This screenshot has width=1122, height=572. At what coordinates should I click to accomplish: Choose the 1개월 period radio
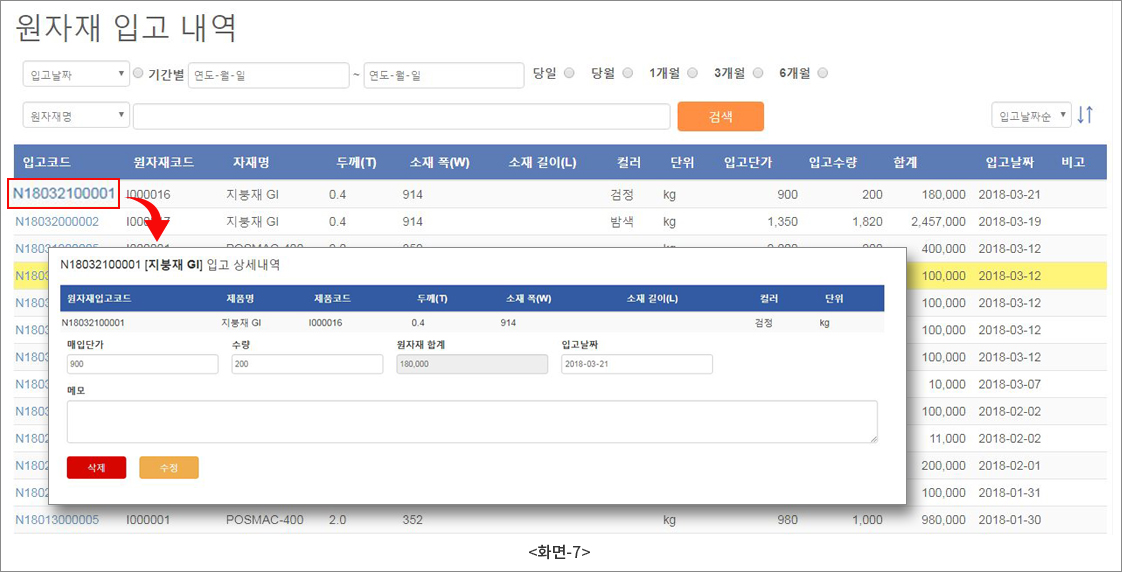pos(692,73)
